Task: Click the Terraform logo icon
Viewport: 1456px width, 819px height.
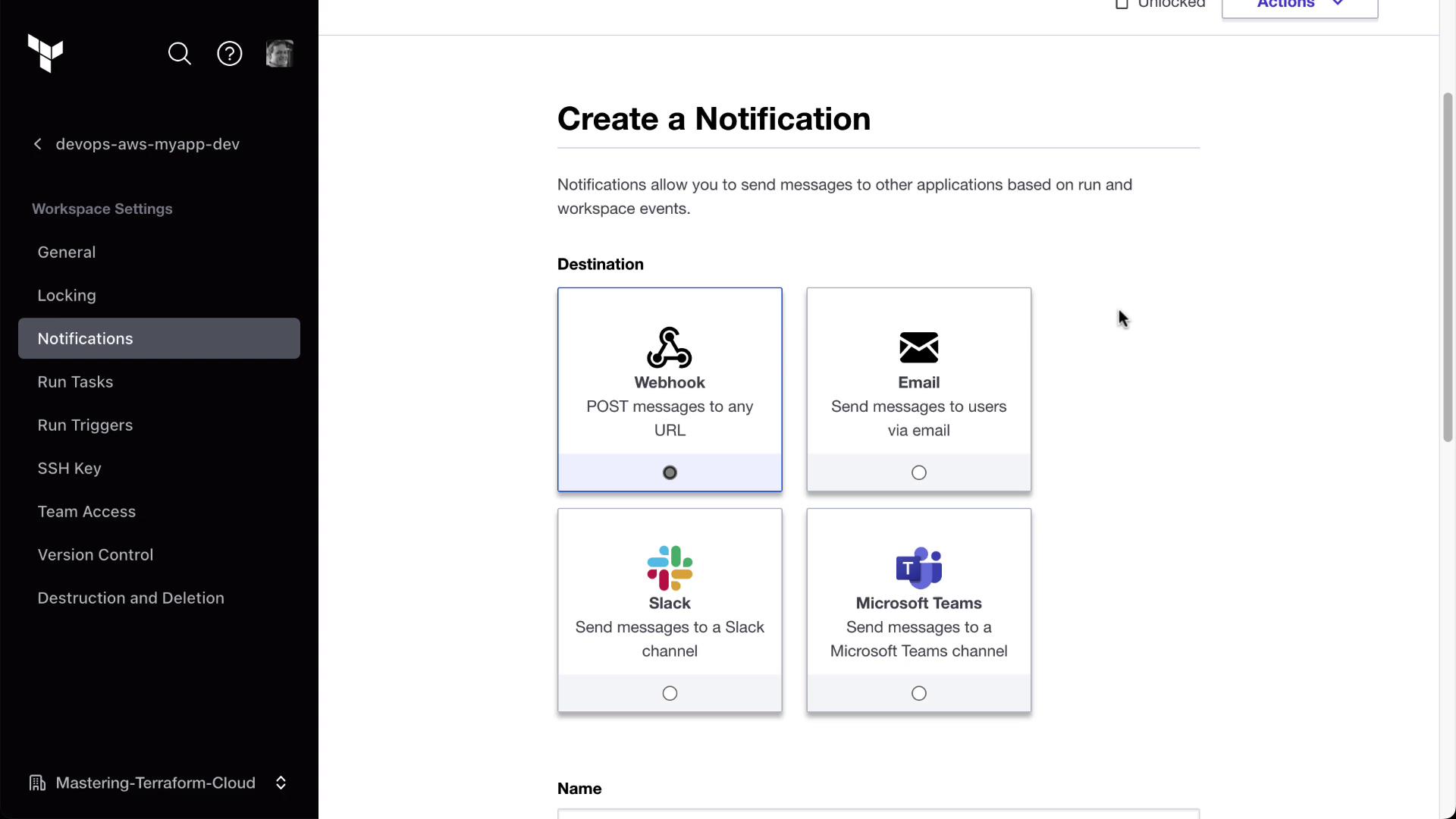Action: coord(45,54)
